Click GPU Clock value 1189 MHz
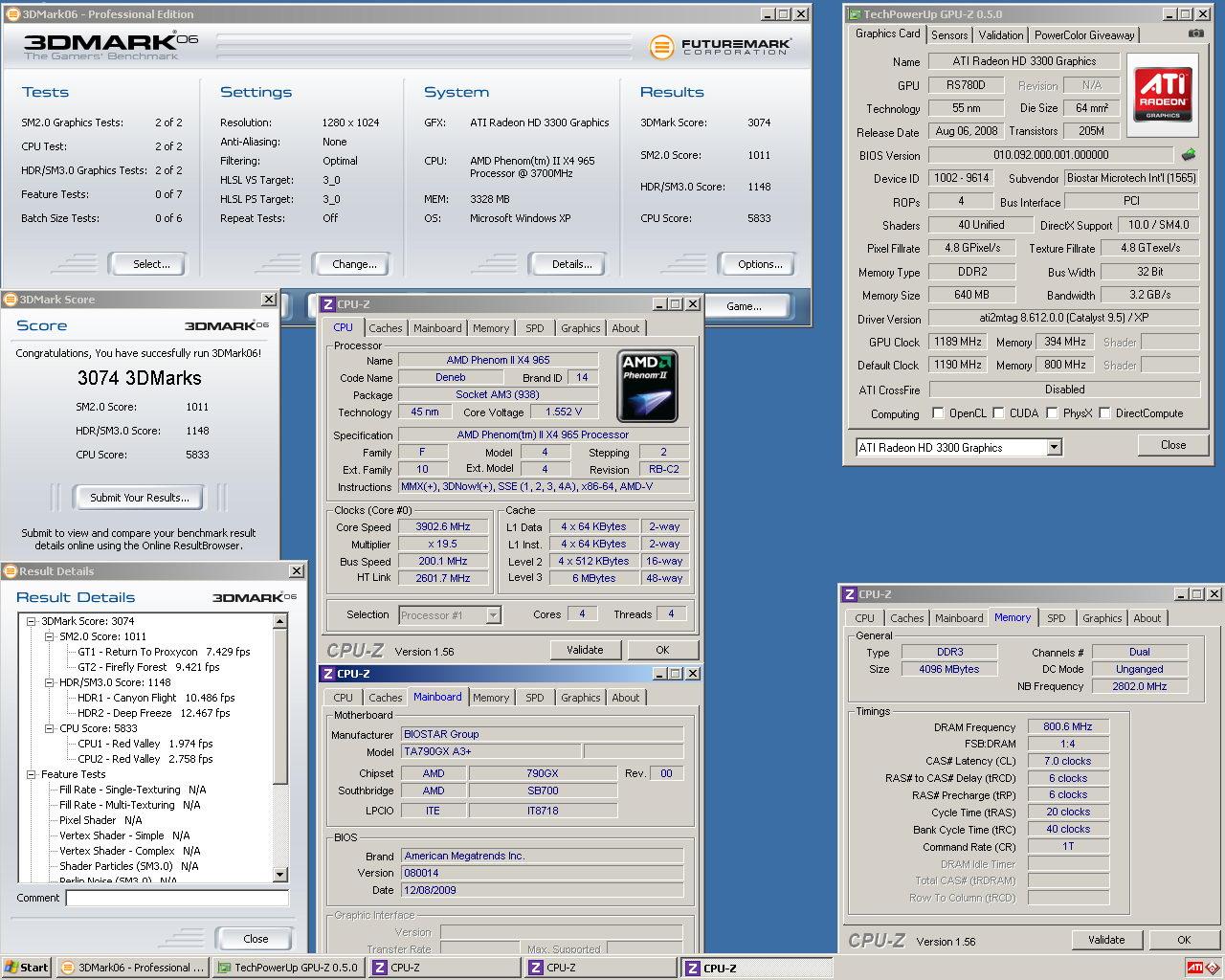The image size is (1225, 980). 958,342
